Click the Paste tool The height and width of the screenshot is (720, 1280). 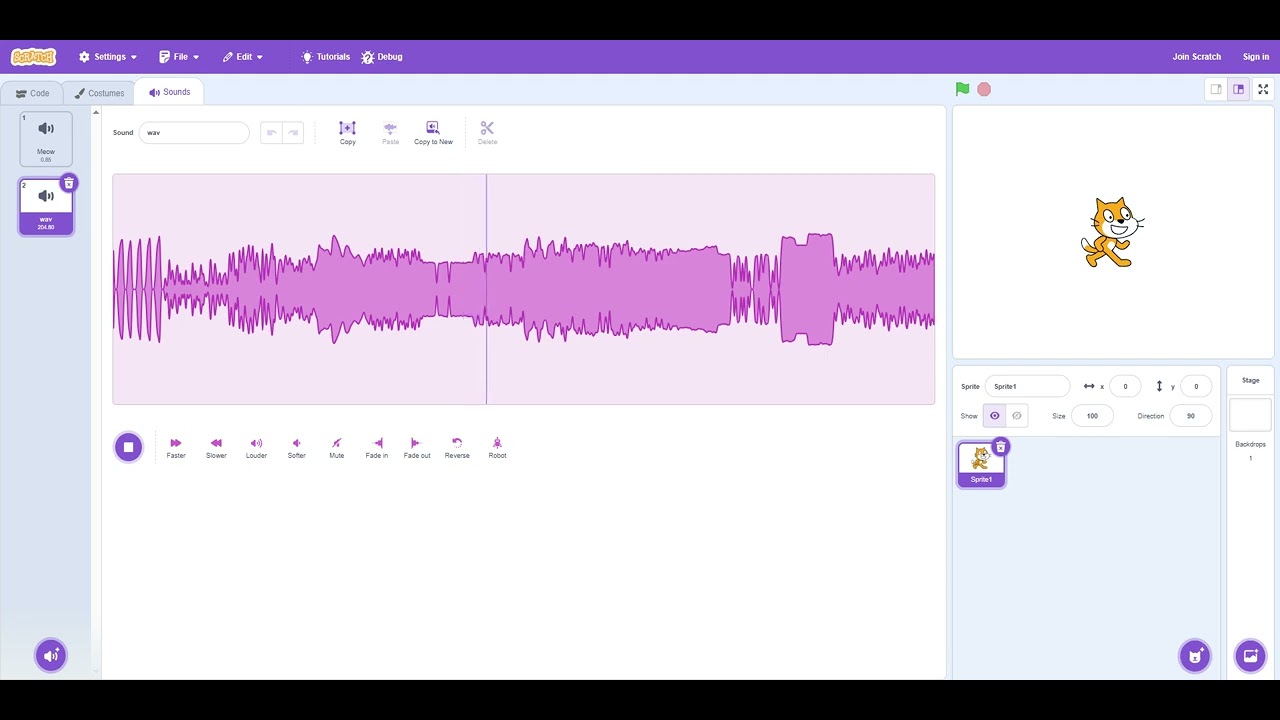[x=390, y=132]
